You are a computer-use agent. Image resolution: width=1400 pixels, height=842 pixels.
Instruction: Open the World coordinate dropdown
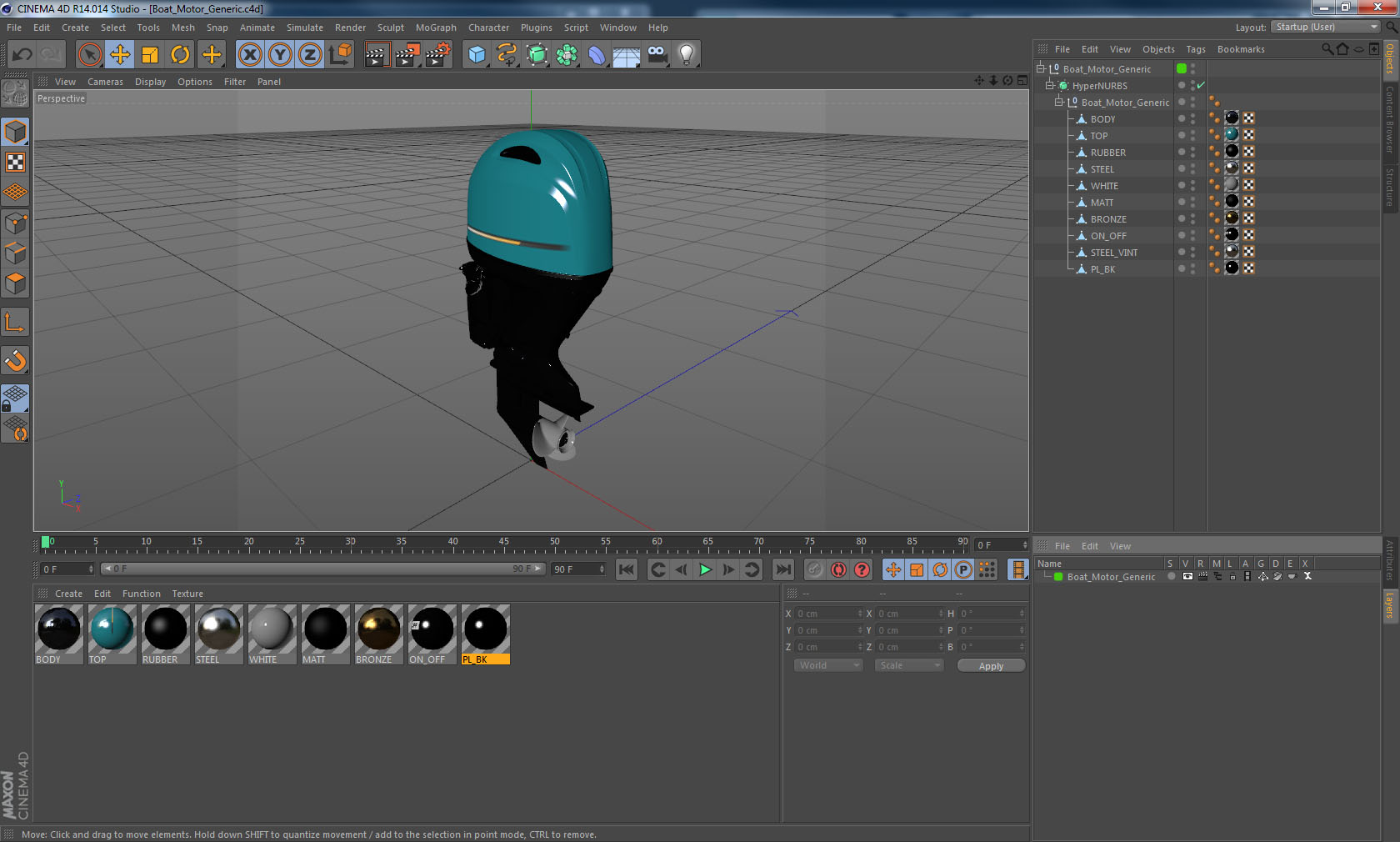pyautogui.click(x=828, y=665)
